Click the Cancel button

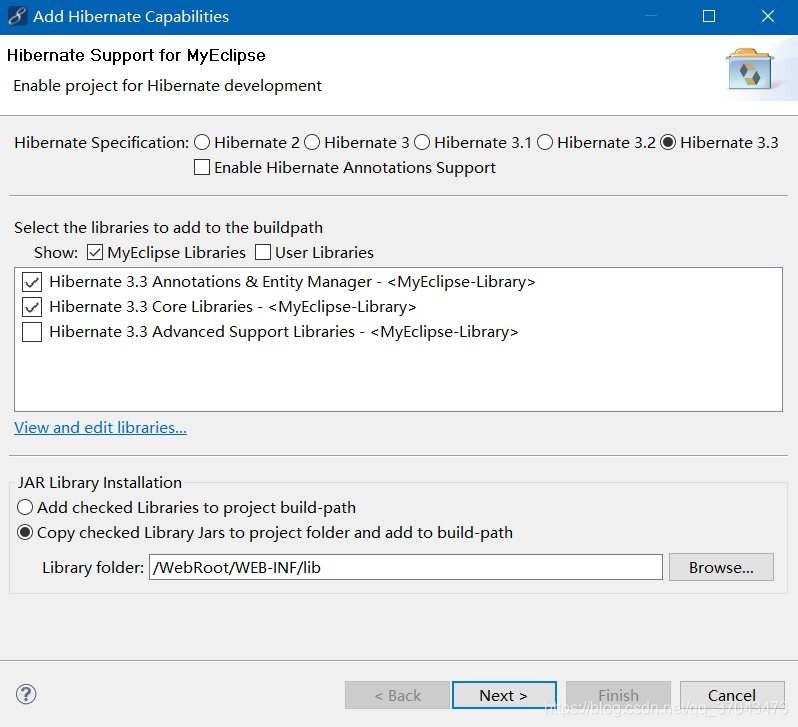pos(732,695)
